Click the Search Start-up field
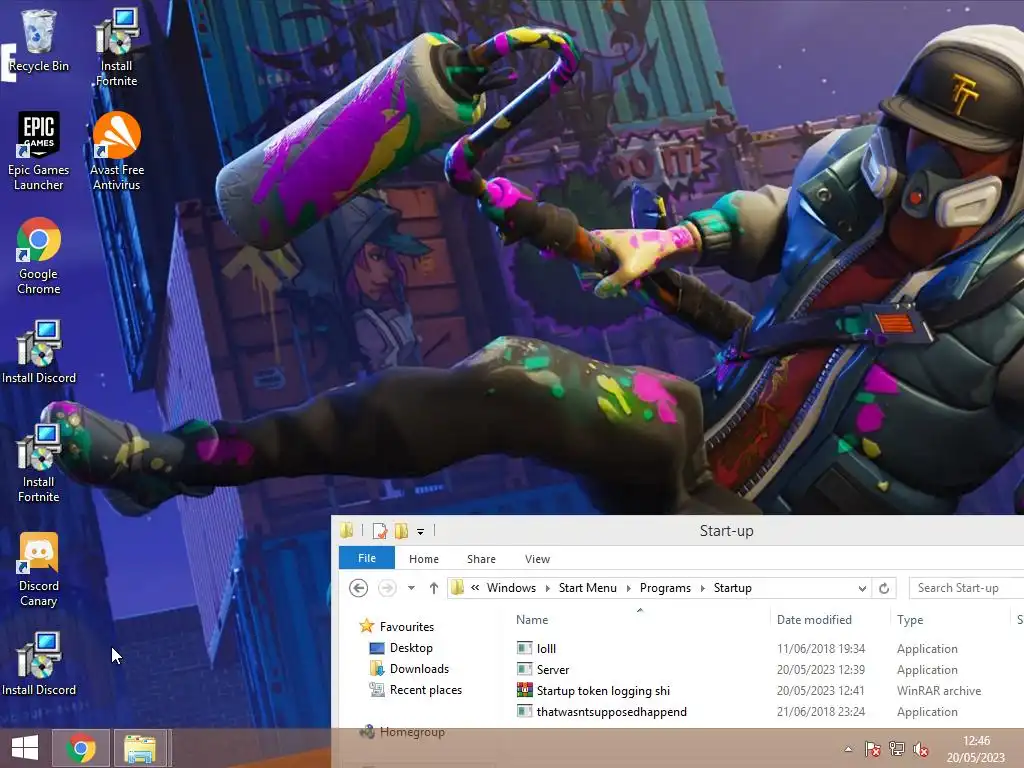The width and height of the screenshot is (1024, 768). [967, 588]
